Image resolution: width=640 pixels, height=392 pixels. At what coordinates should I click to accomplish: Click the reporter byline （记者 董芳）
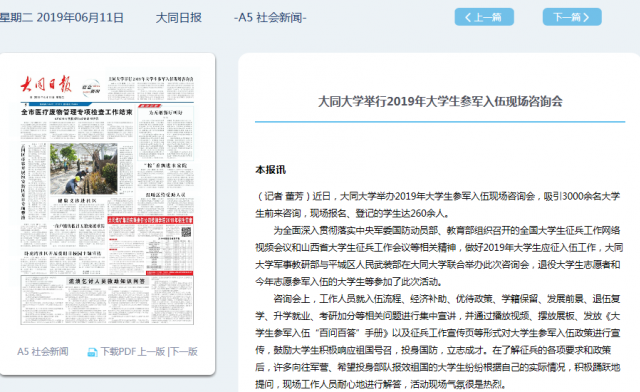click(284, 196)
